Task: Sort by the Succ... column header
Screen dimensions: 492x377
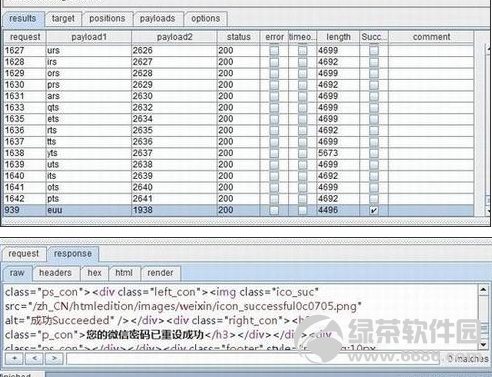Action: [374, 37]
